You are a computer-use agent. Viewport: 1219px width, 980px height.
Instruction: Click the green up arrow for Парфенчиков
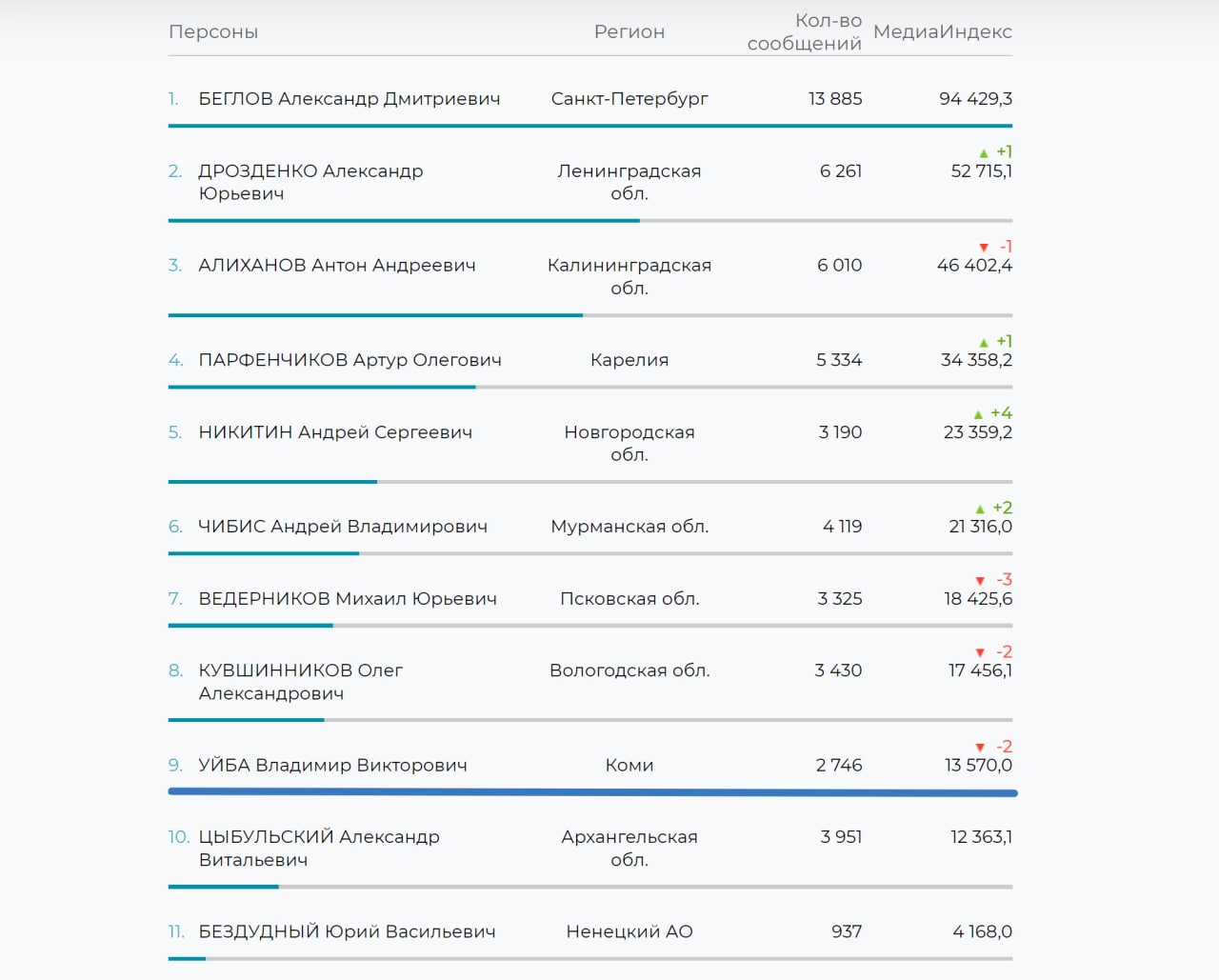984,343
